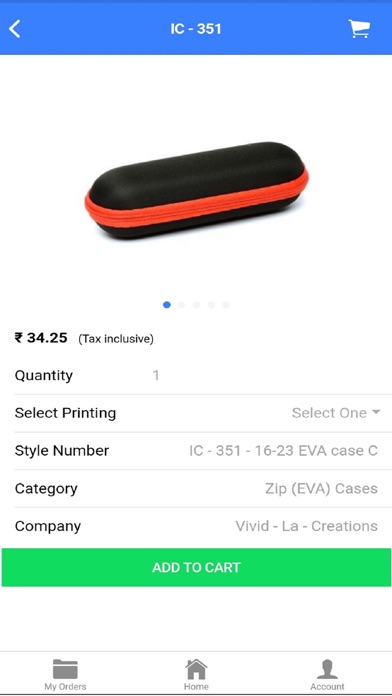
Task: Open My Orders folder icon
Action: (x=65, y=669)
